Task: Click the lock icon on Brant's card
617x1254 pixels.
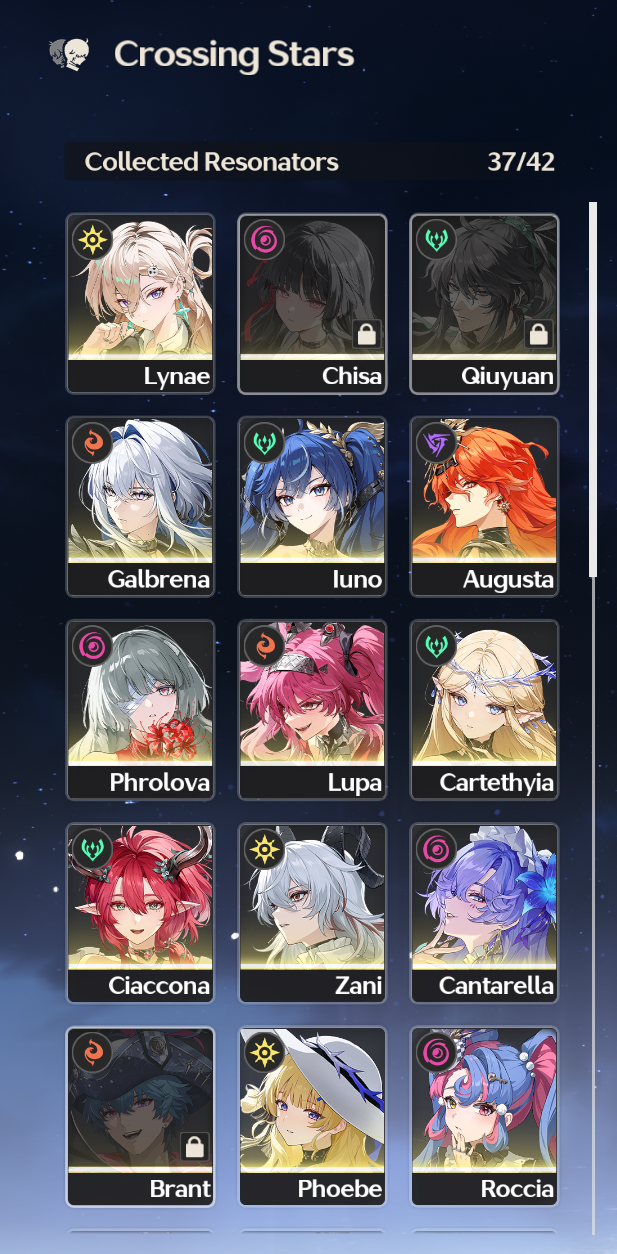Action: (194, 1147)
